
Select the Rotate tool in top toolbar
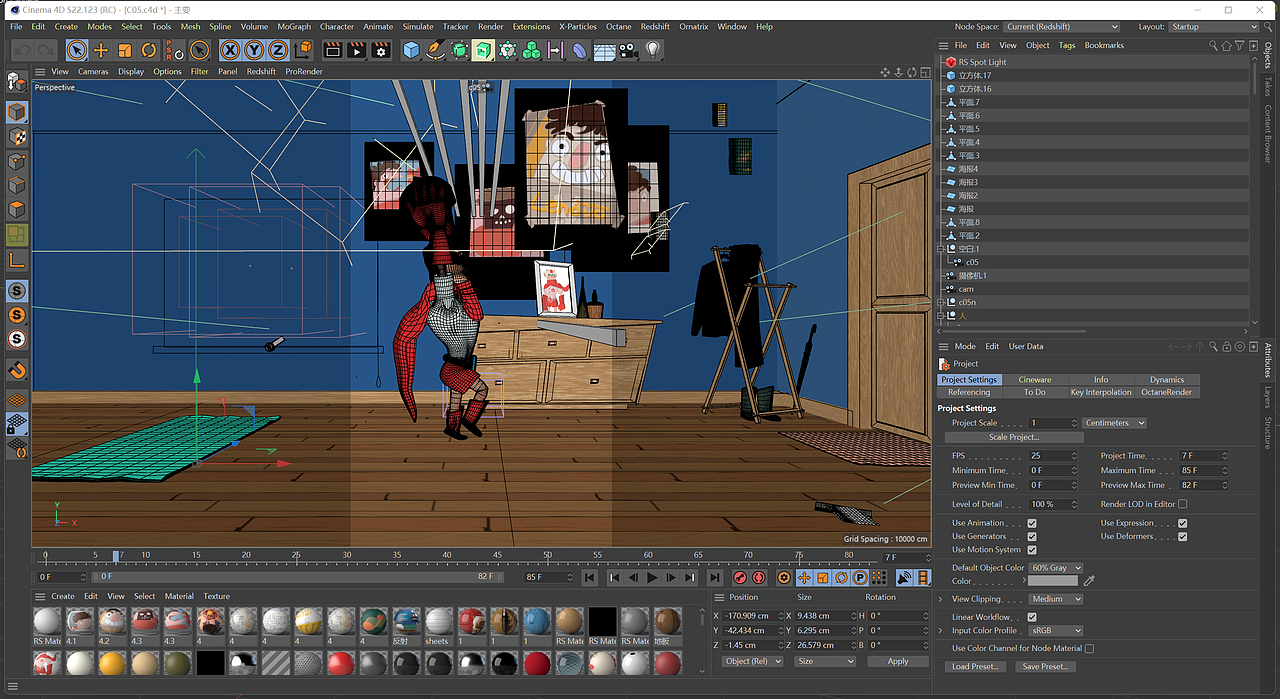click(149, 50)
